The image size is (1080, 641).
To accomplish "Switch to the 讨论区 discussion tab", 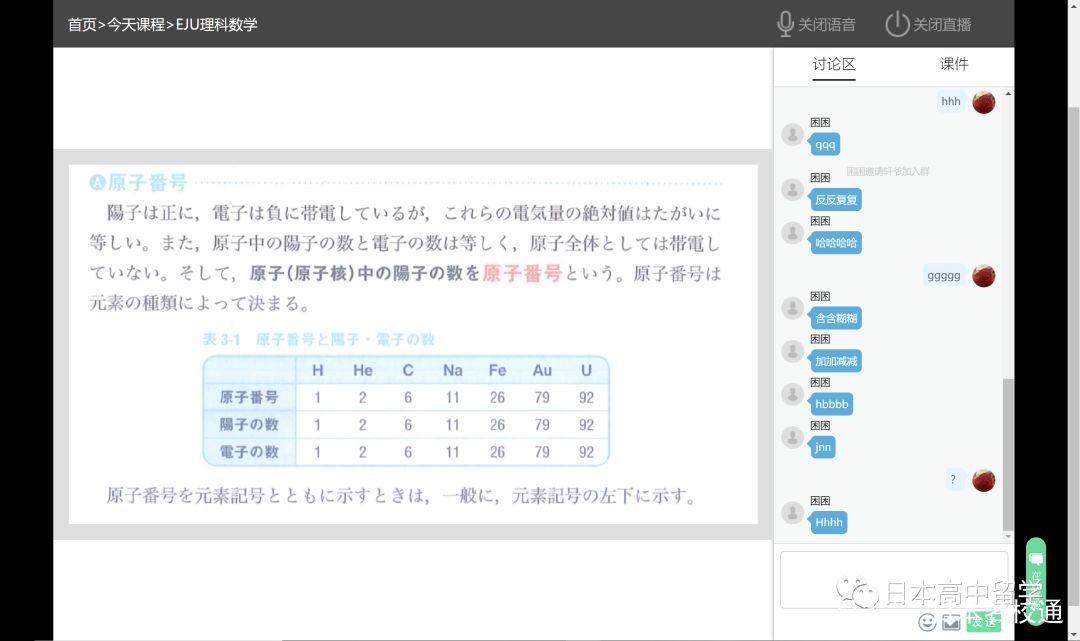I will tap(833, 64).
